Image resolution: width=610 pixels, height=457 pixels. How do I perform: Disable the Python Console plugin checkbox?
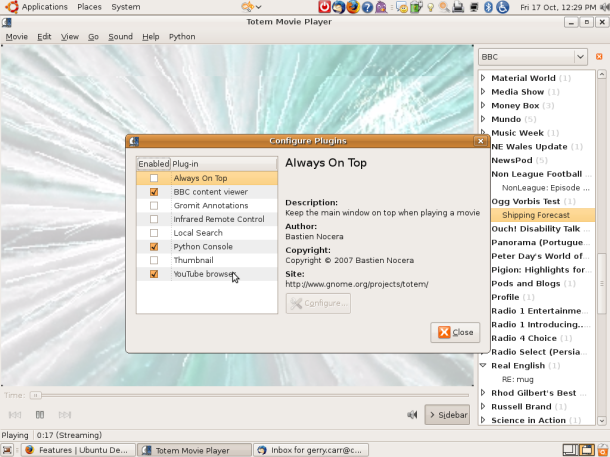[154, 247]
